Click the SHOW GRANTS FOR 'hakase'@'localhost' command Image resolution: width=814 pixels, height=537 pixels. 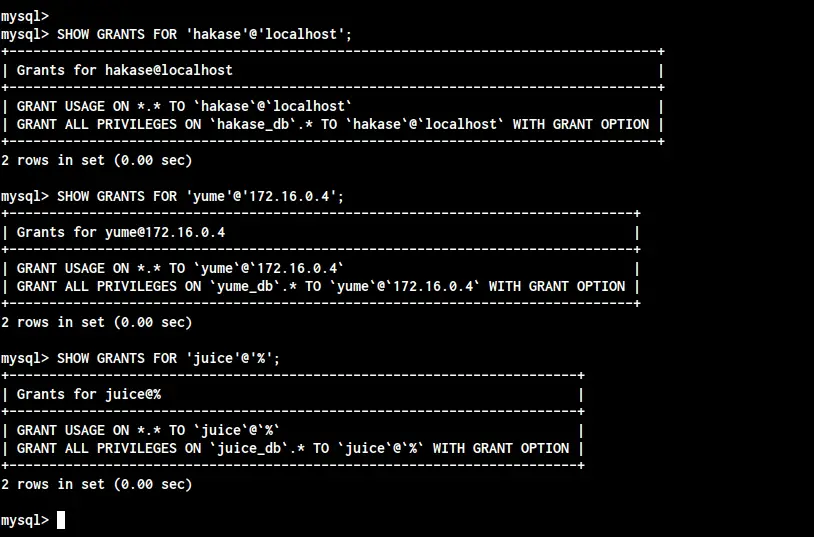tap(204, 34)
